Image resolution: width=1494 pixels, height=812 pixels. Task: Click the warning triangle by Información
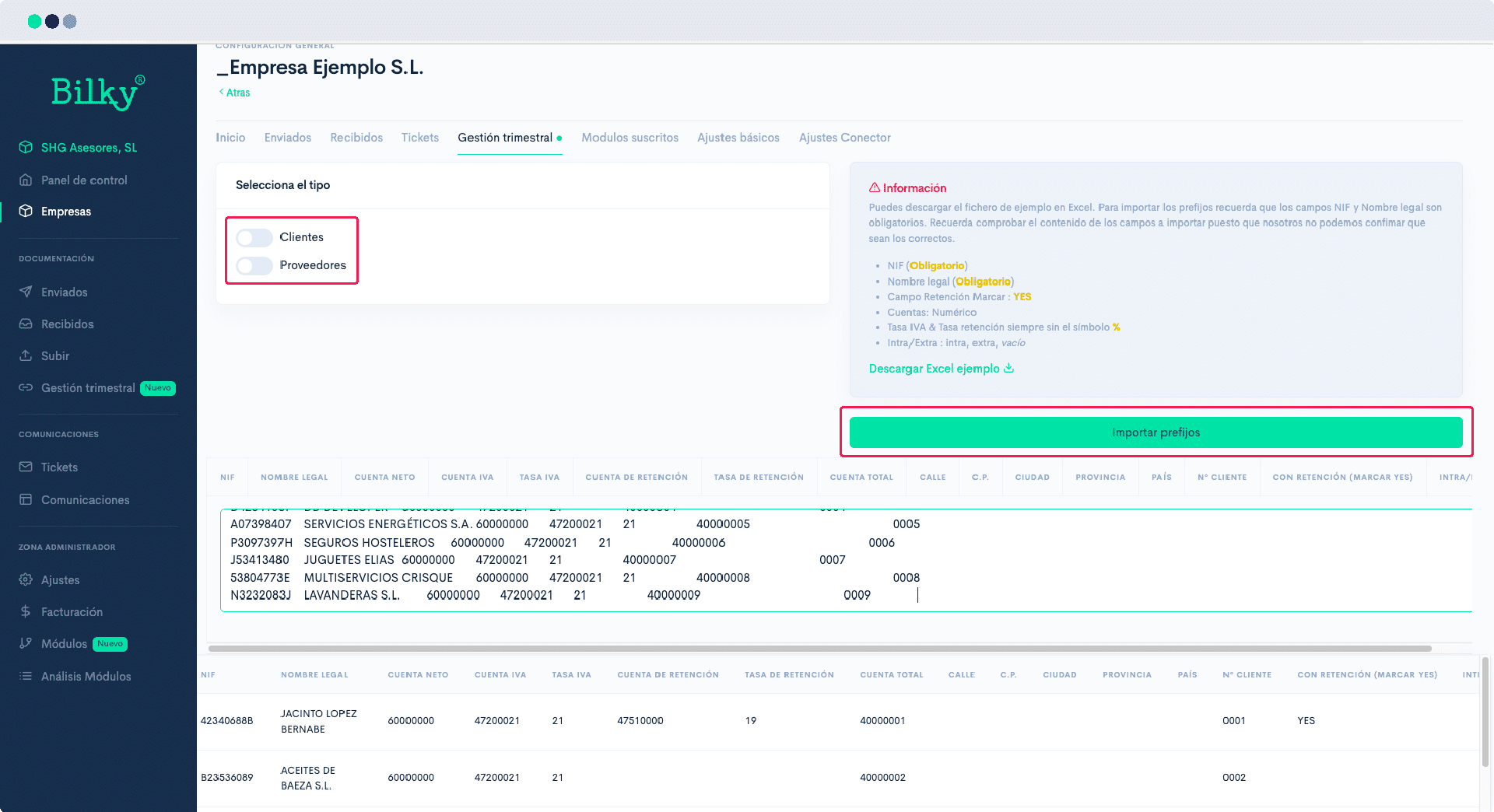pos(875,187)
